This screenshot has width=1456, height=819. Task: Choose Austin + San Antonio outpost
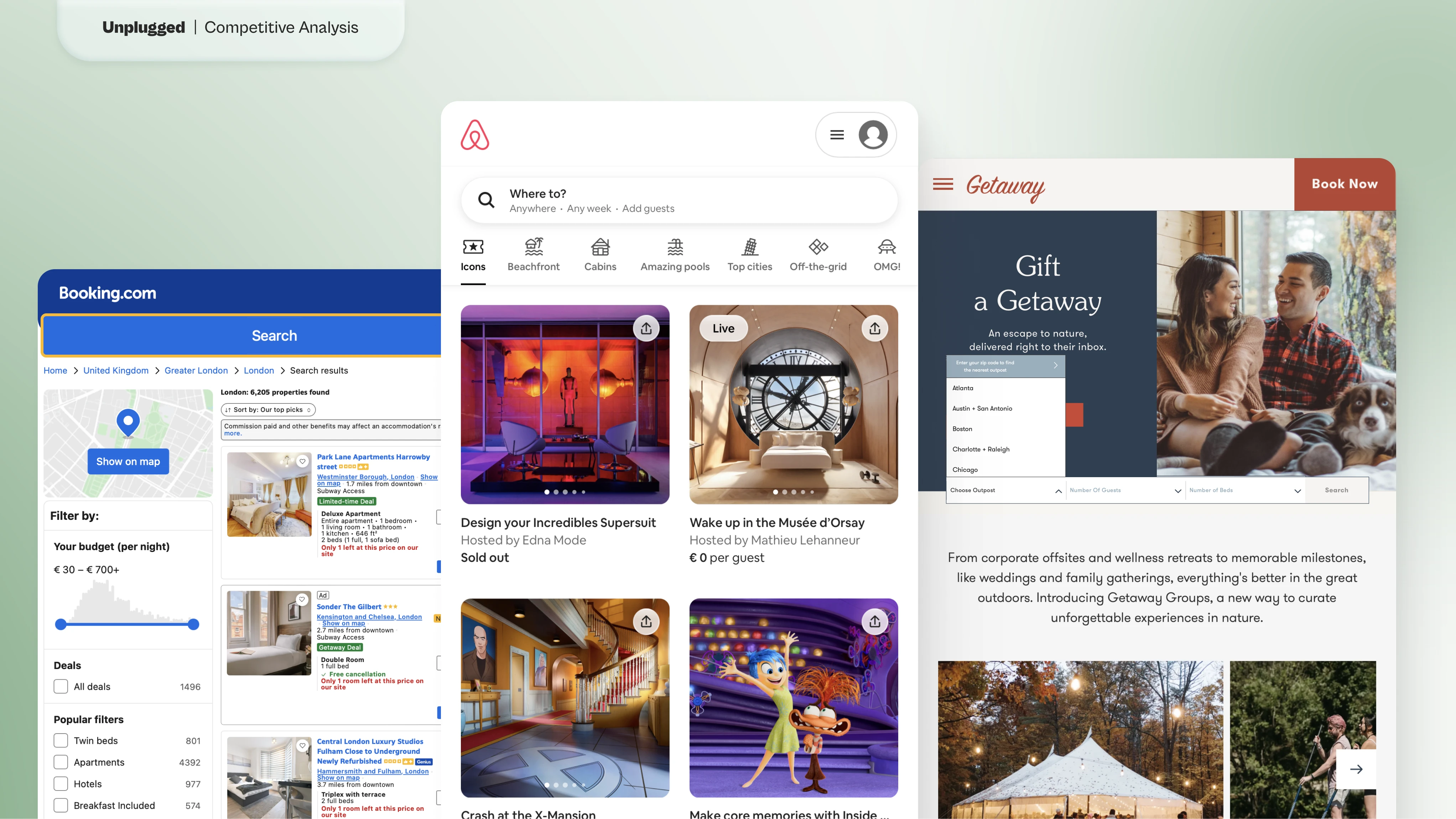click(x=982, y=408)
